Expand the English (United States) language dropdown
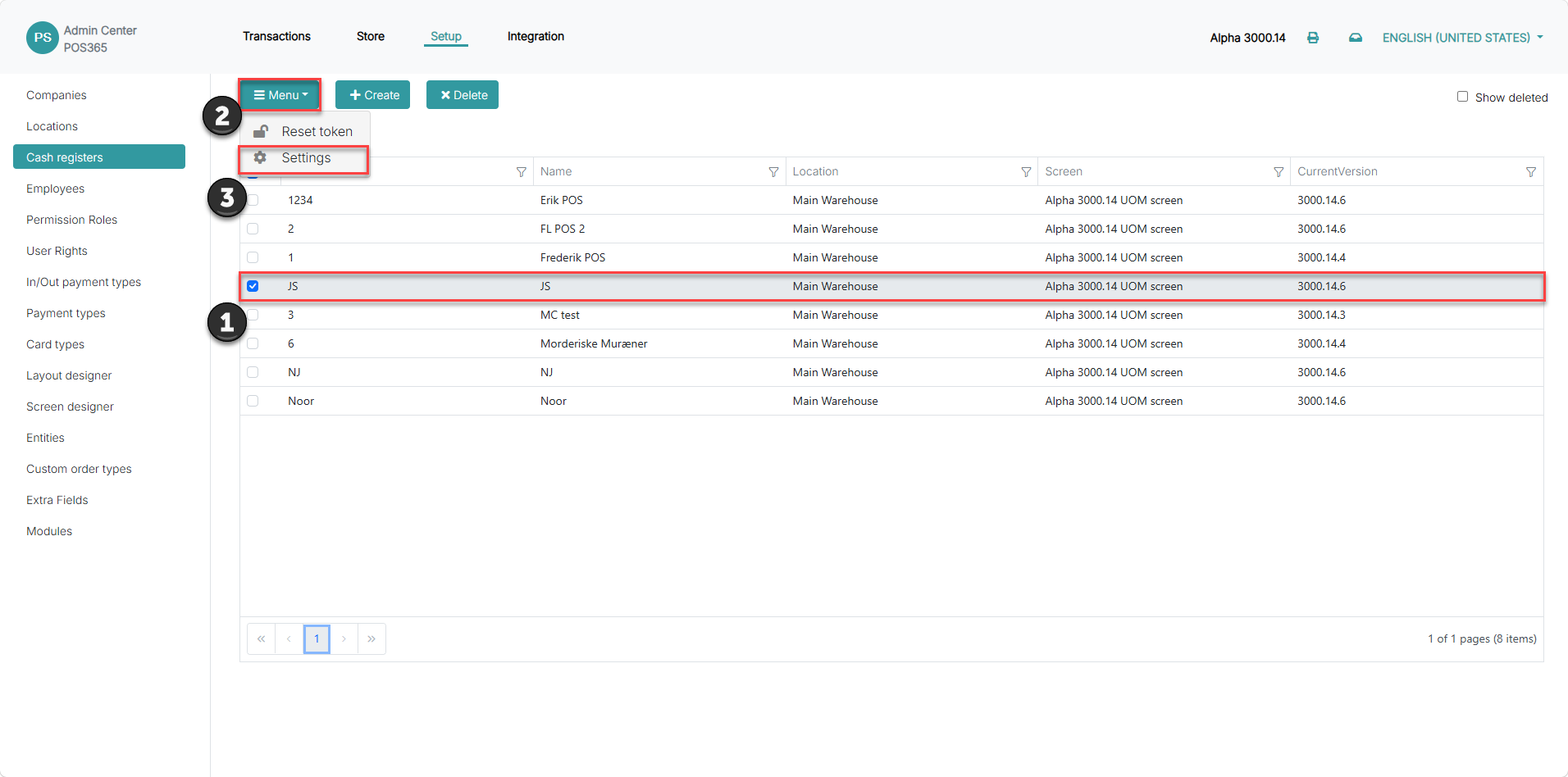The image size is (1568, 777). click(x=1462, y=38)
